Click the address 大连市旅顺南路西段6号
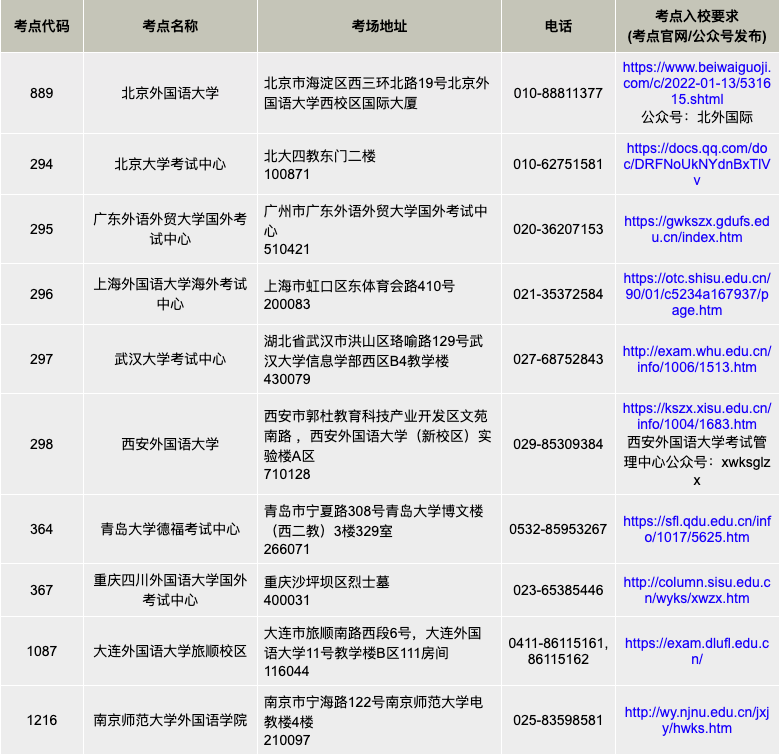Image resolution: width=779 pixels, height=755 pixels. (337, 633)
